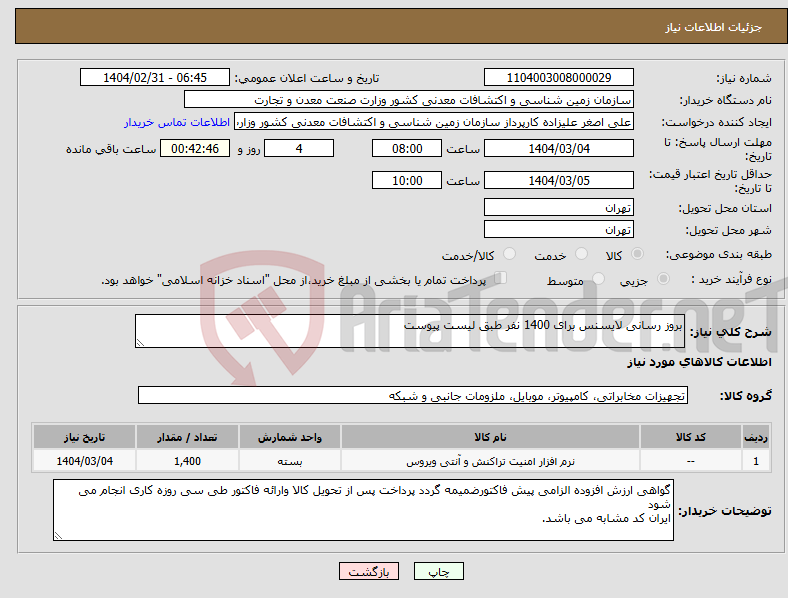
Task: Select the متوسط purchase type radio
Action: click(x=598, y=278)
